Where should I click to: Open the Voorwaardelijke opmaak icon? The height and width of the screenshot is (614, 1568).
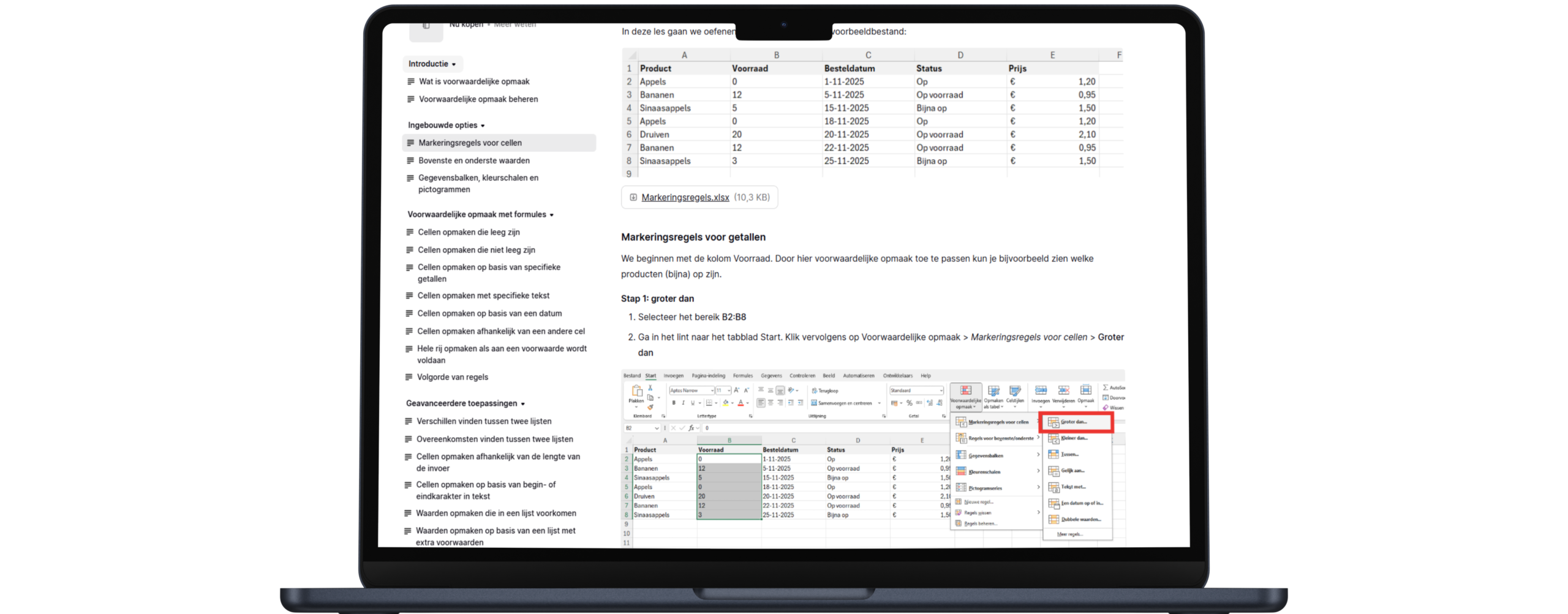(966, 391)
